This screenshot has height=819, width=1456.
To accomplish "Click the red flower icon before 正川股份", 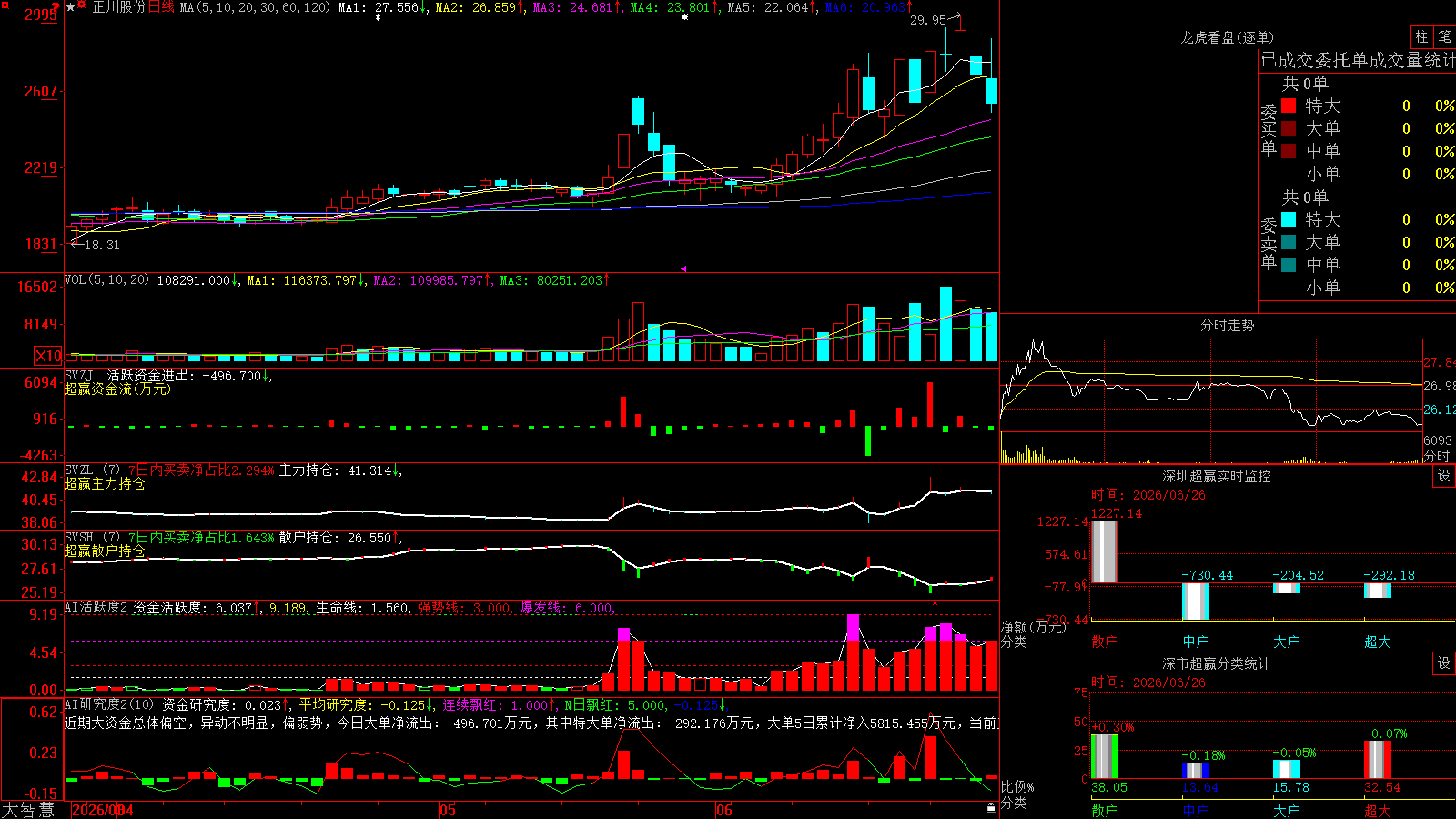I will click(82, 6).
